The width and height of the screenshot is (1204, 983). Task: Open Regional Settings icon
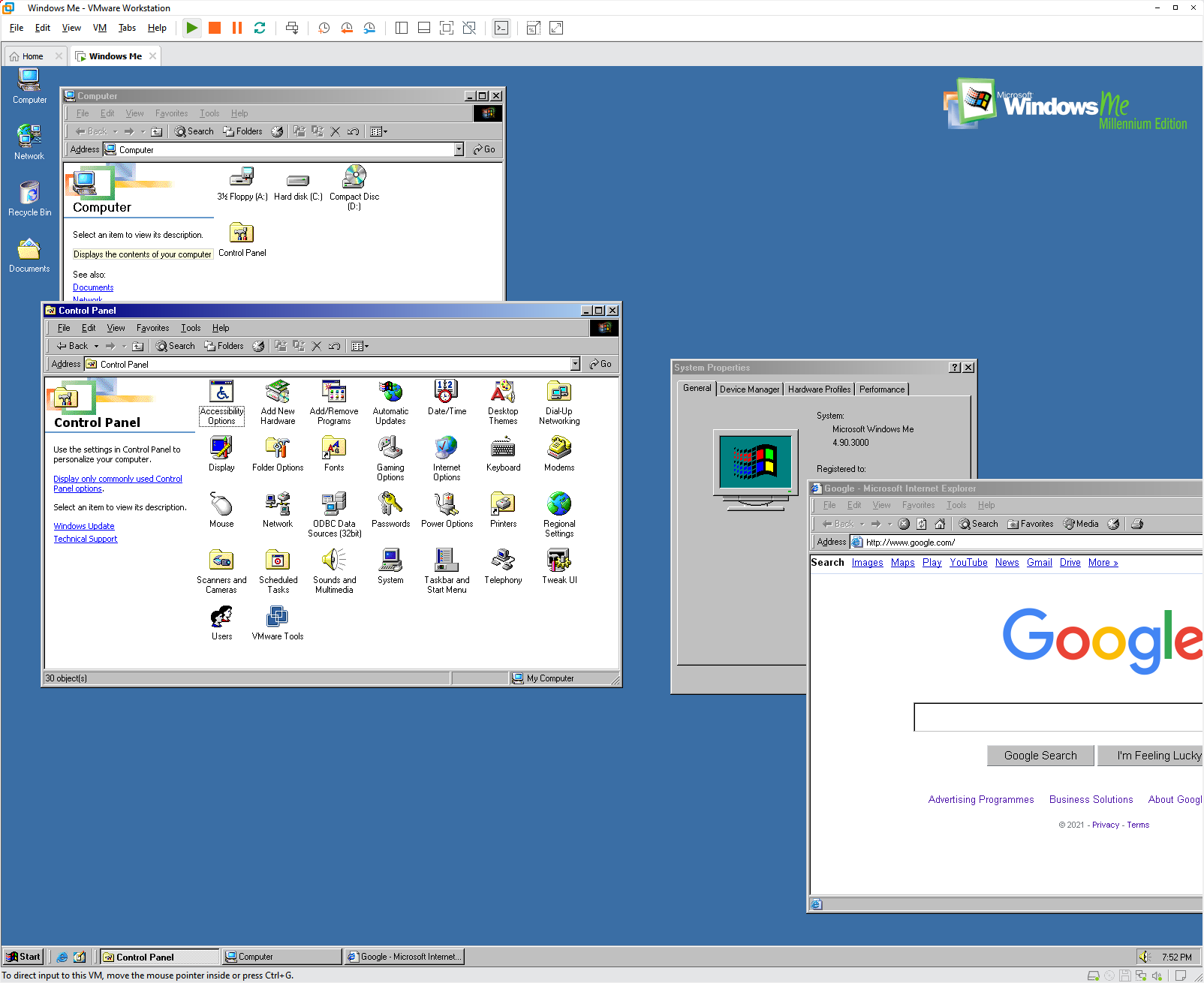[559, 516]
